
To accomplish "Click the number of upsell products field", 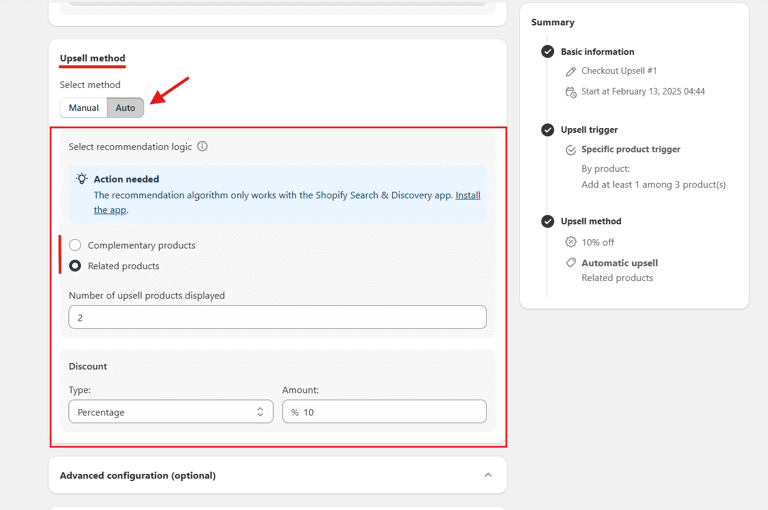I will point(277,317).
